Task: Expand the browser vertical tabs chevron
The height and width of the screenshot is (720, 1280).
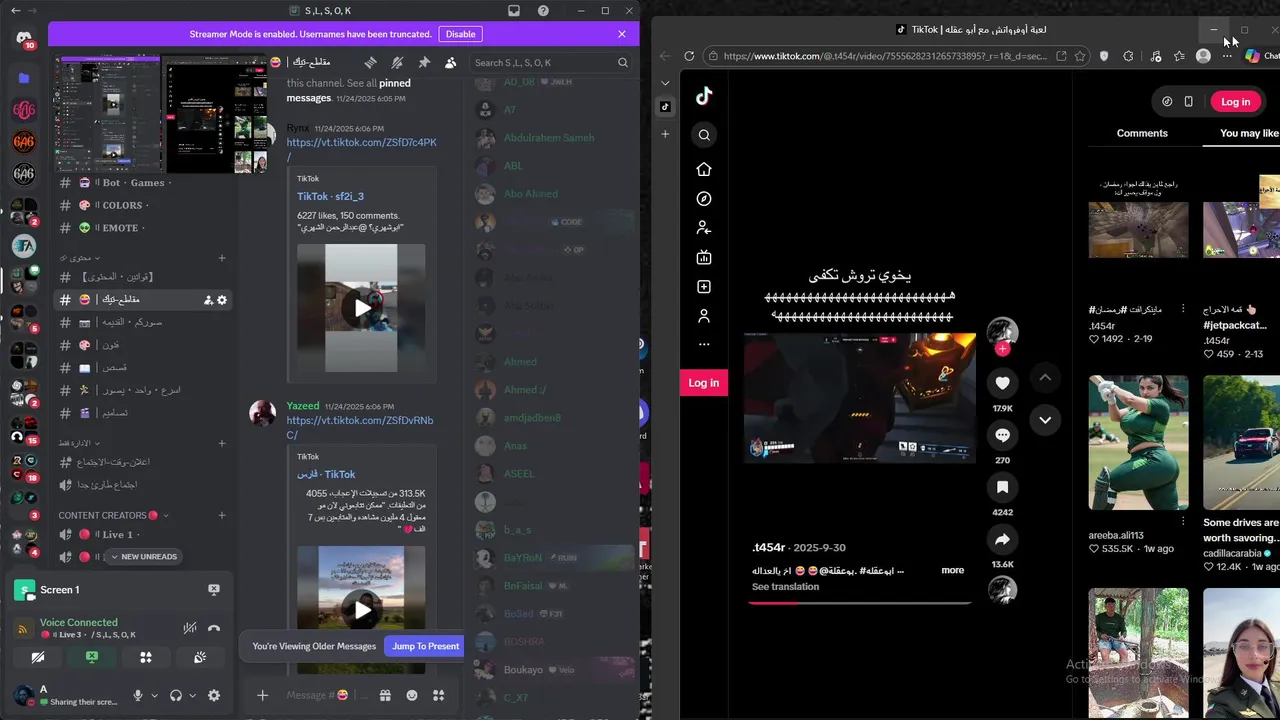Action: (665, 83)
